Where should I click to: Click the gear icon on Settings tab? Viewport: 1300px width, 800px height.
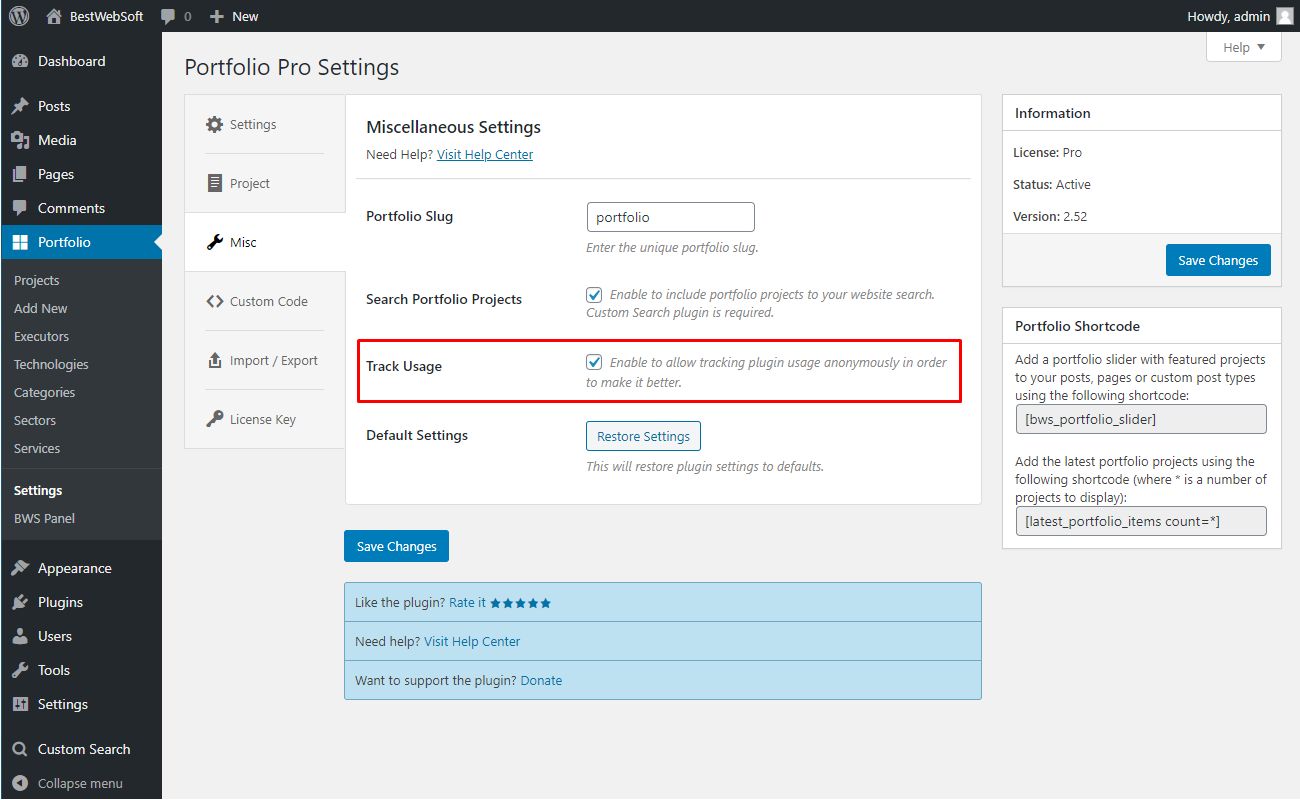point(215,124)
